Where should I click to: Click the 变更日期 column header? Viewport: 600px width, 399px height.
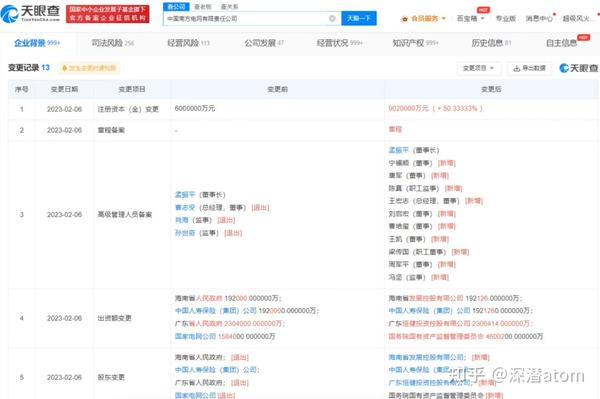(x=64, y=89)
